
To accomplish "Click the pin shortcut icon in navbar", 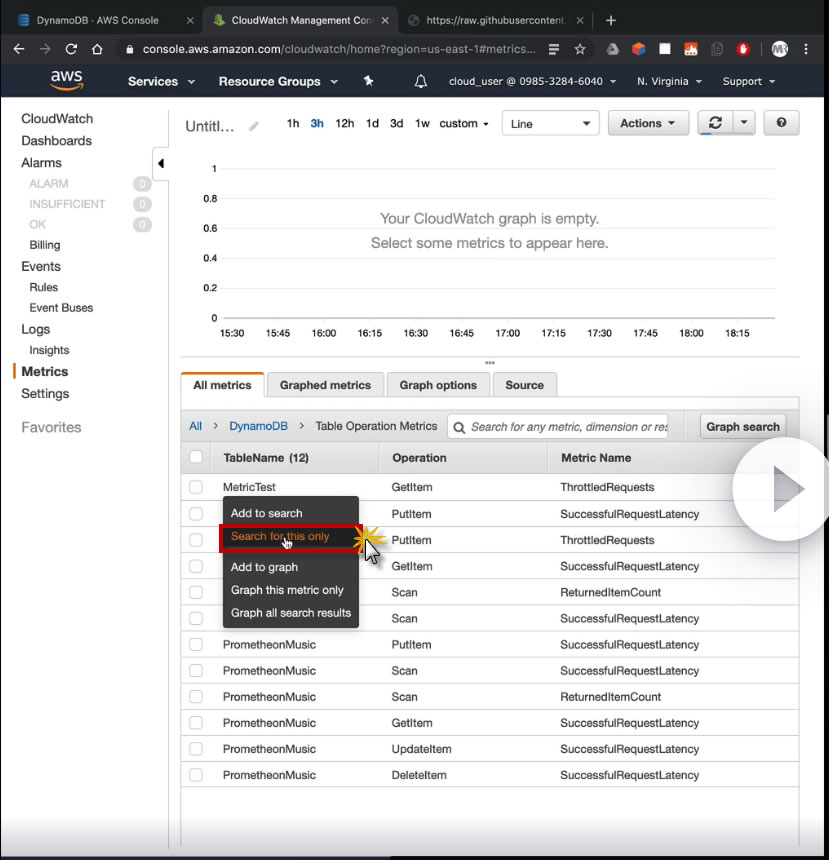I will 368,81.
